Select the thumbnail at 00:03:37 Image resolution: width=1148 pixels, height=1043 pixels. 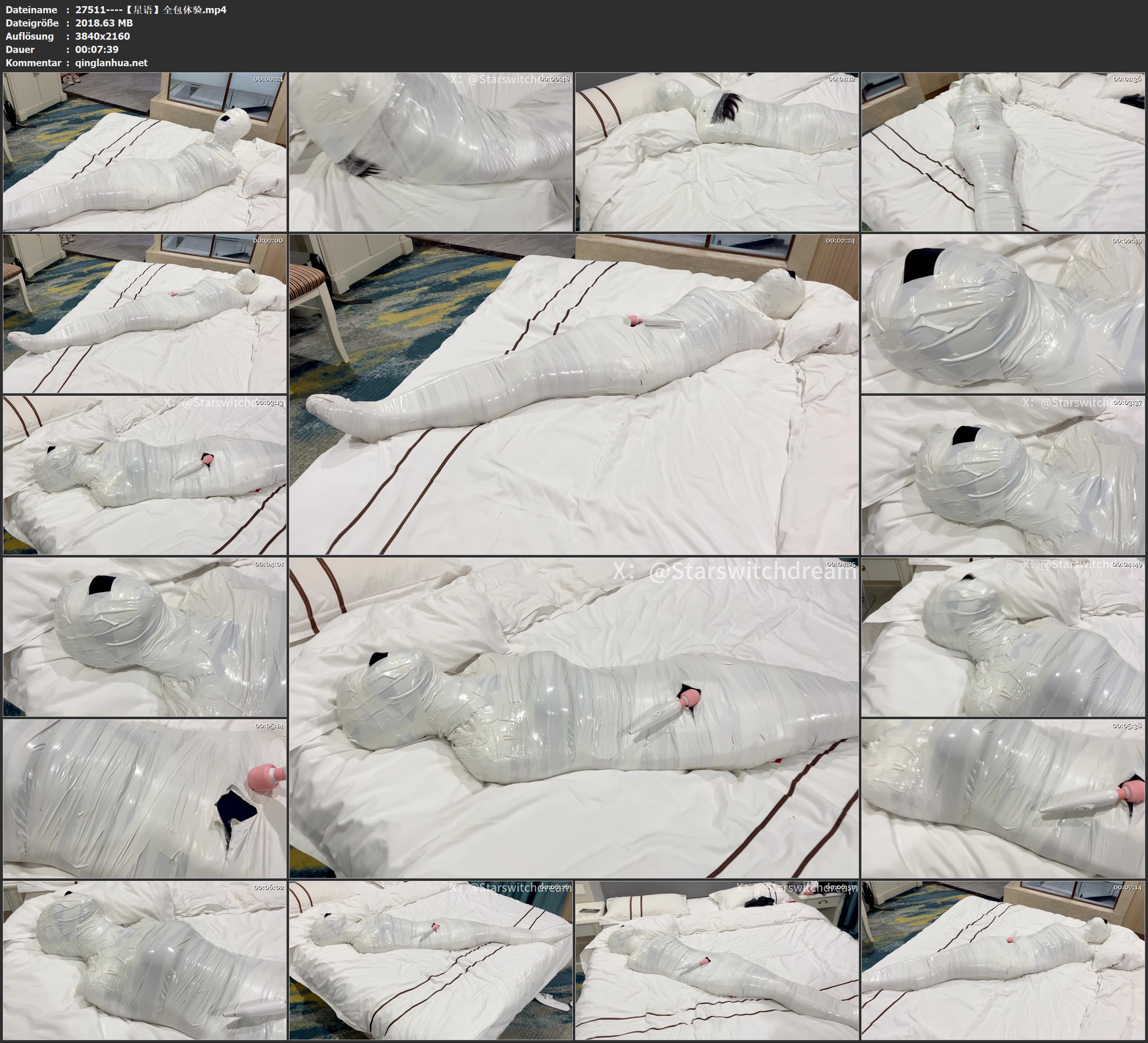pos(1003,475)
